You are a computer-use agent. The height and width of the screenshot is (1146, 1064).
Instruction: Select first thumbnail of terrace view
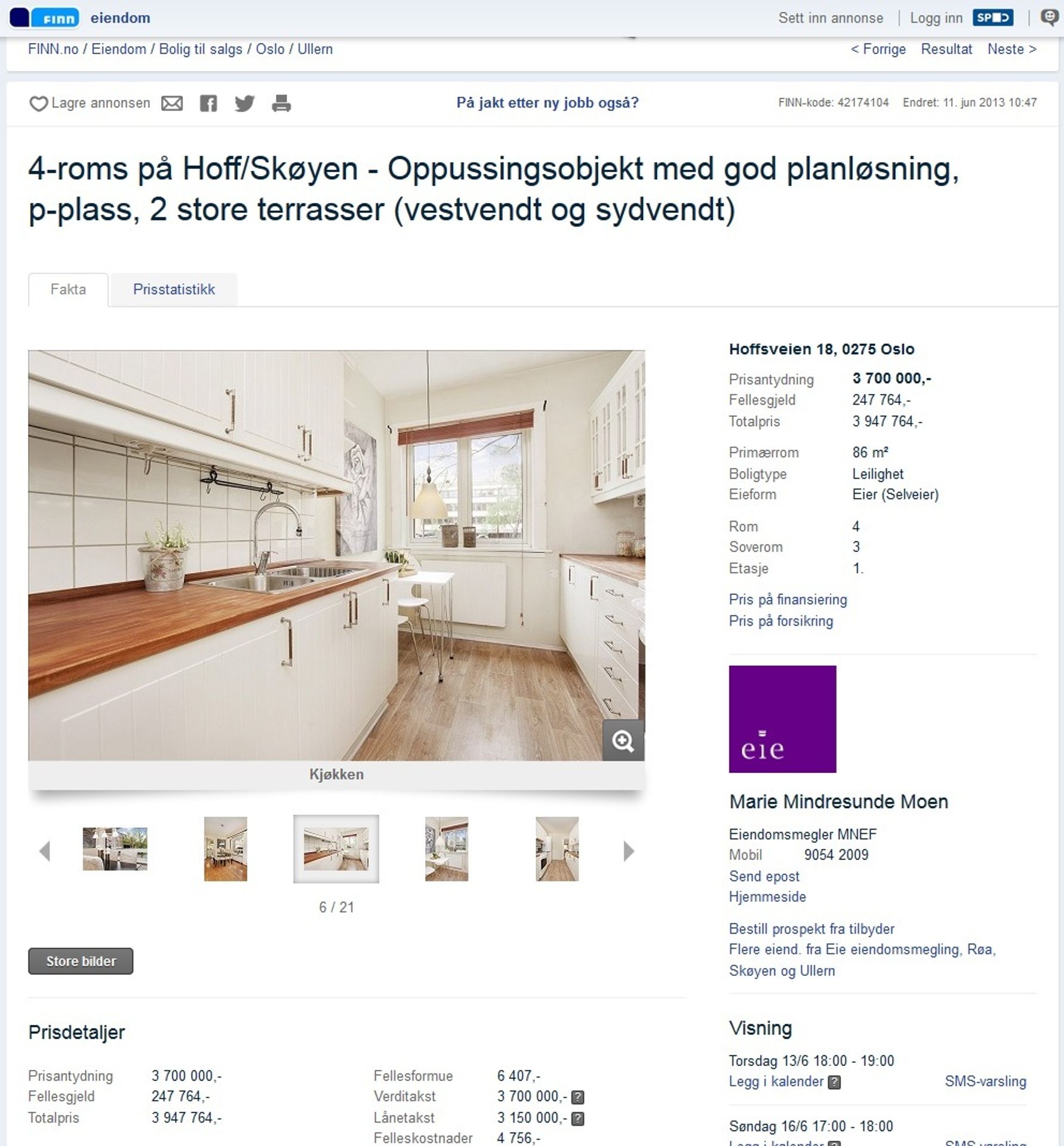click(115, 849)
